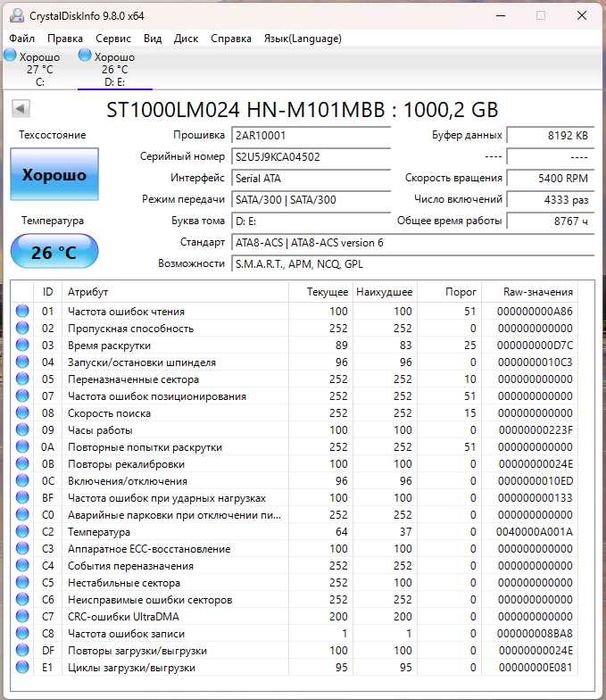606x700 pixels.
Task: Click status icon for Скорость поиска row
Action: pos(22,413)
